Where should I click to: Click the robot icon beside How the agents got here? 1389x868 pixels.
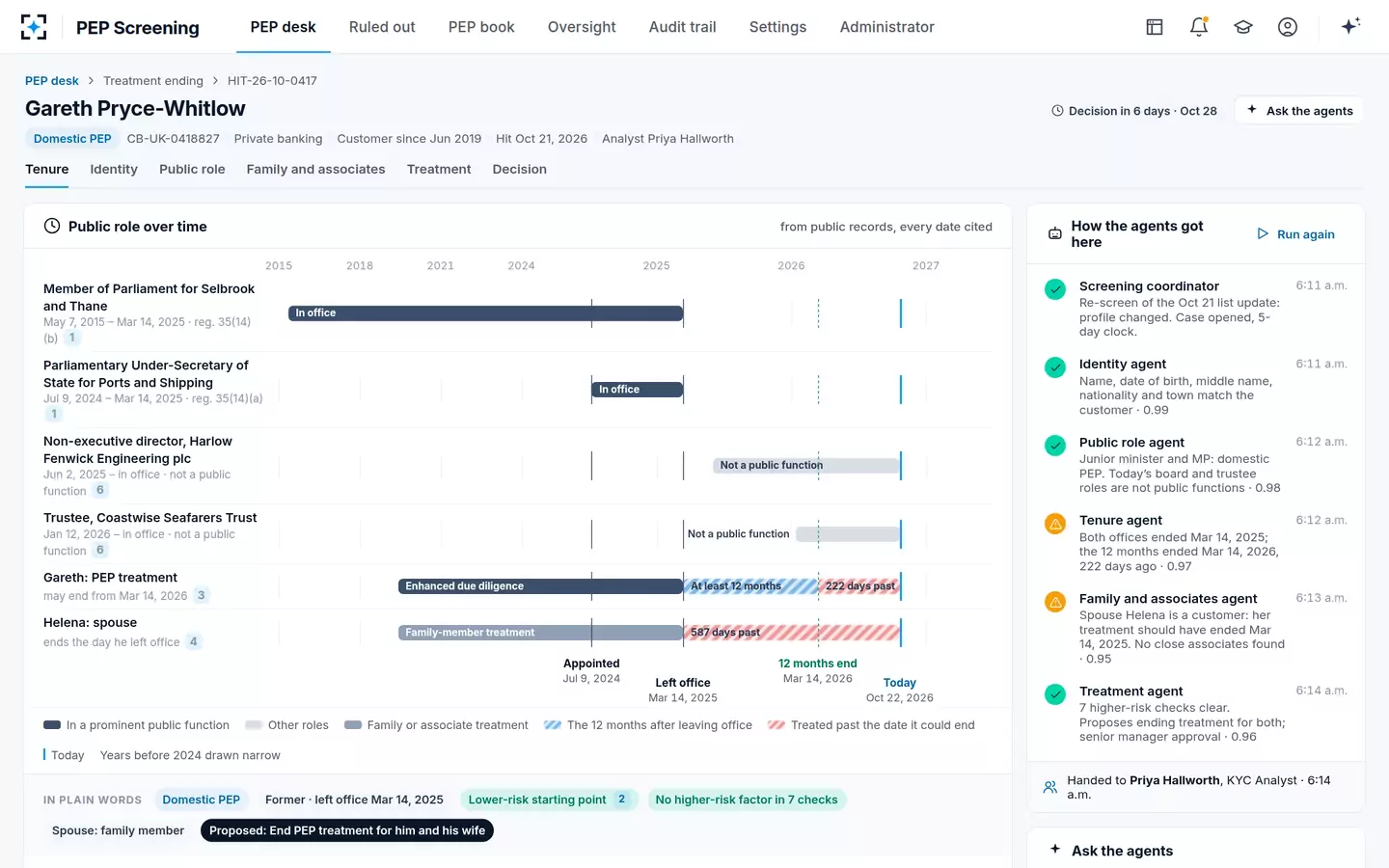pos(1055,233)
